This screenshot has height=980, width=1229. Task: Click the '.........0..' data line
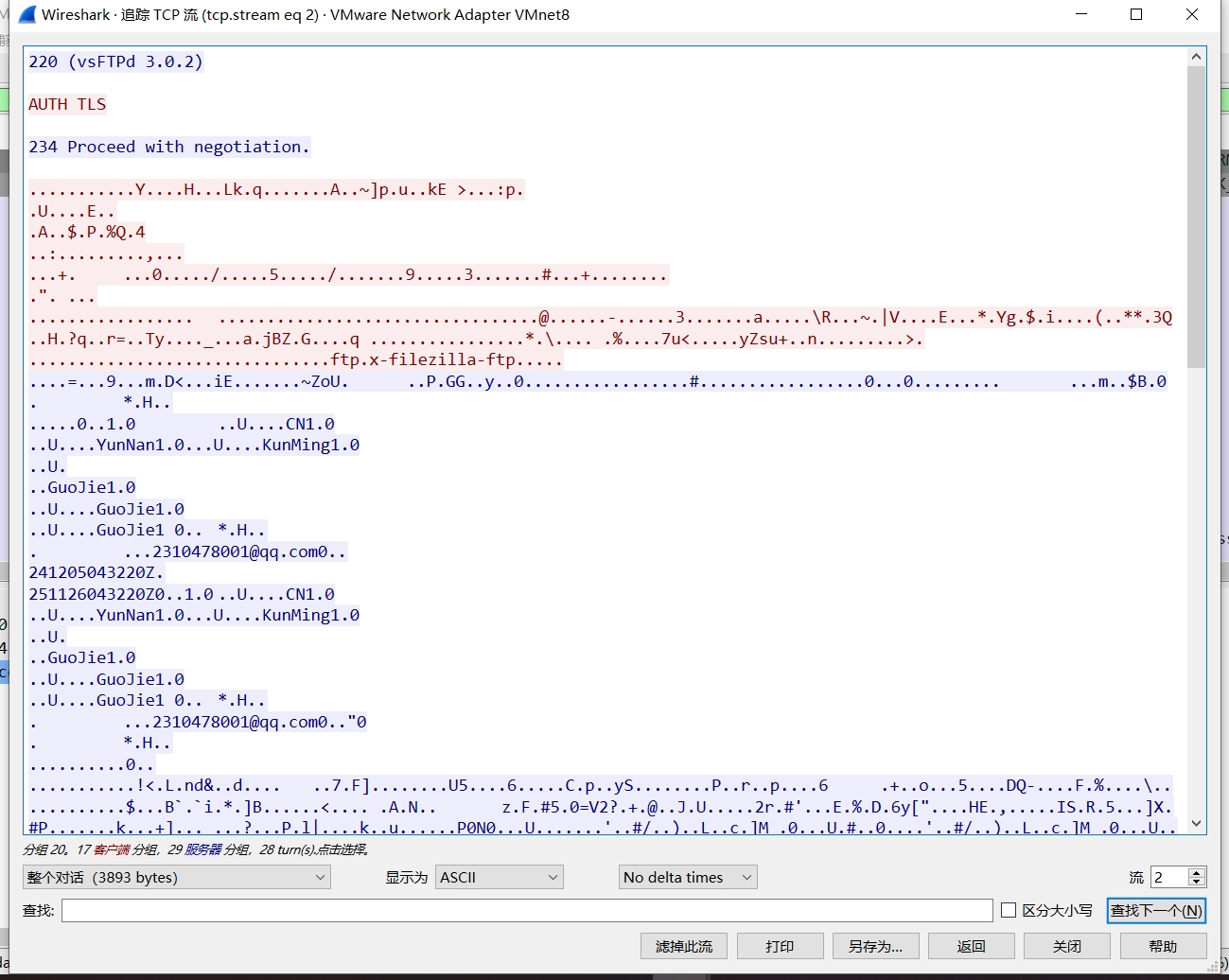[92, 764]
